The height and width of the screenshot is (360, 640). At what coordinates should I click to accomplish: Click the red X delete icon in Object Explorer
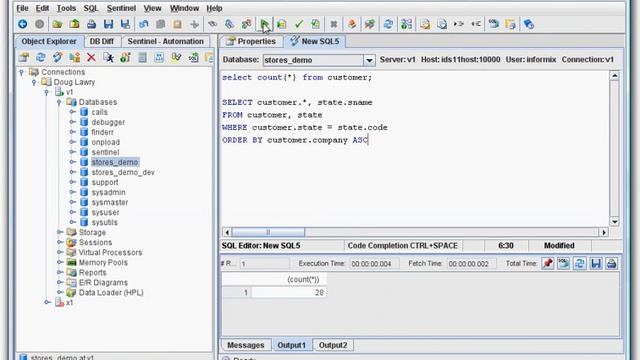click(x=91, y=58)
